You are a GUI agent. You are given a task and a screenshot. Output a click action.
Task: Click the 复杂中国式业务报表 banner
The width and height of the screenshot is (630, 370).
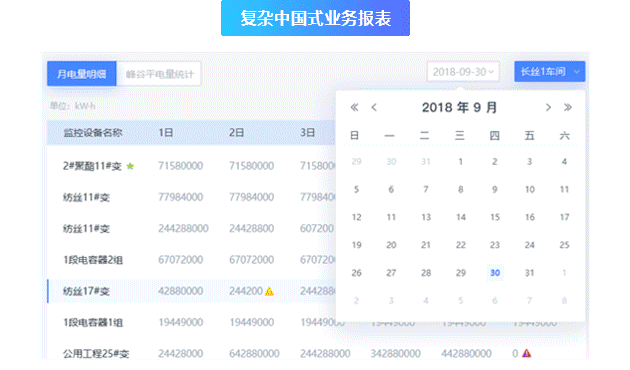click(x=315, y=18)
